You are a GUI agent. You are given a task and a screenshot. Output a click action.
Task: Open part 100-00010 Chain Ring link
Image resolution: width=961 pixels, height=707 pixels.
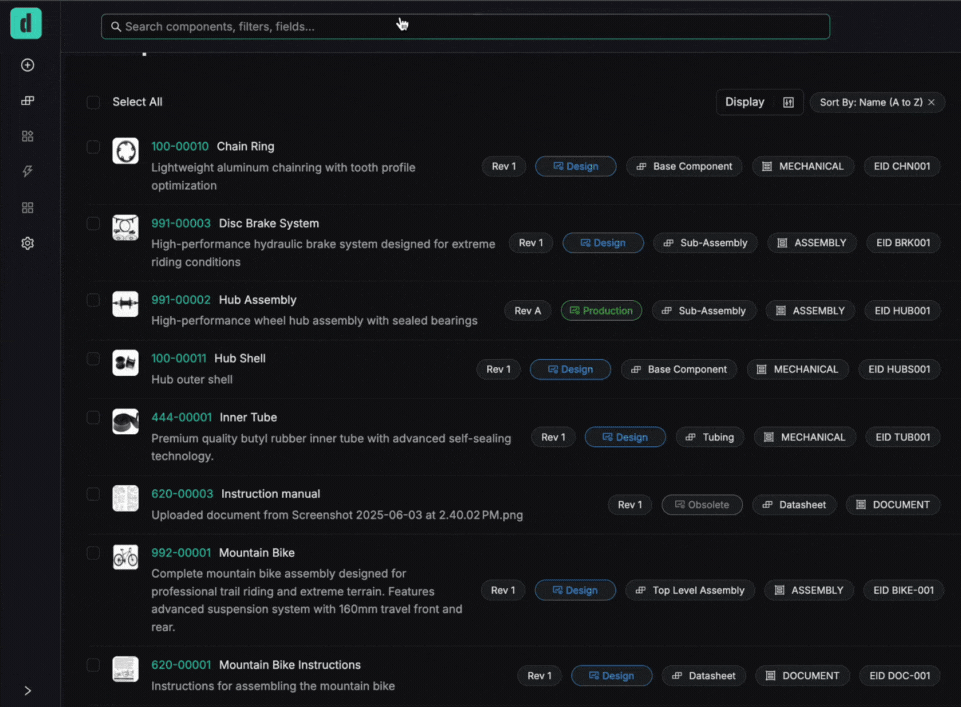[180, 146]
